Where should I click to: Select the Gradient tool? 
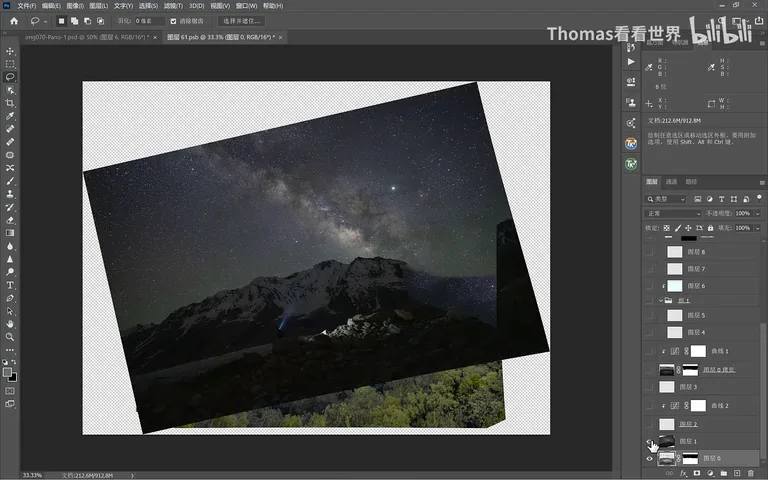10,233
